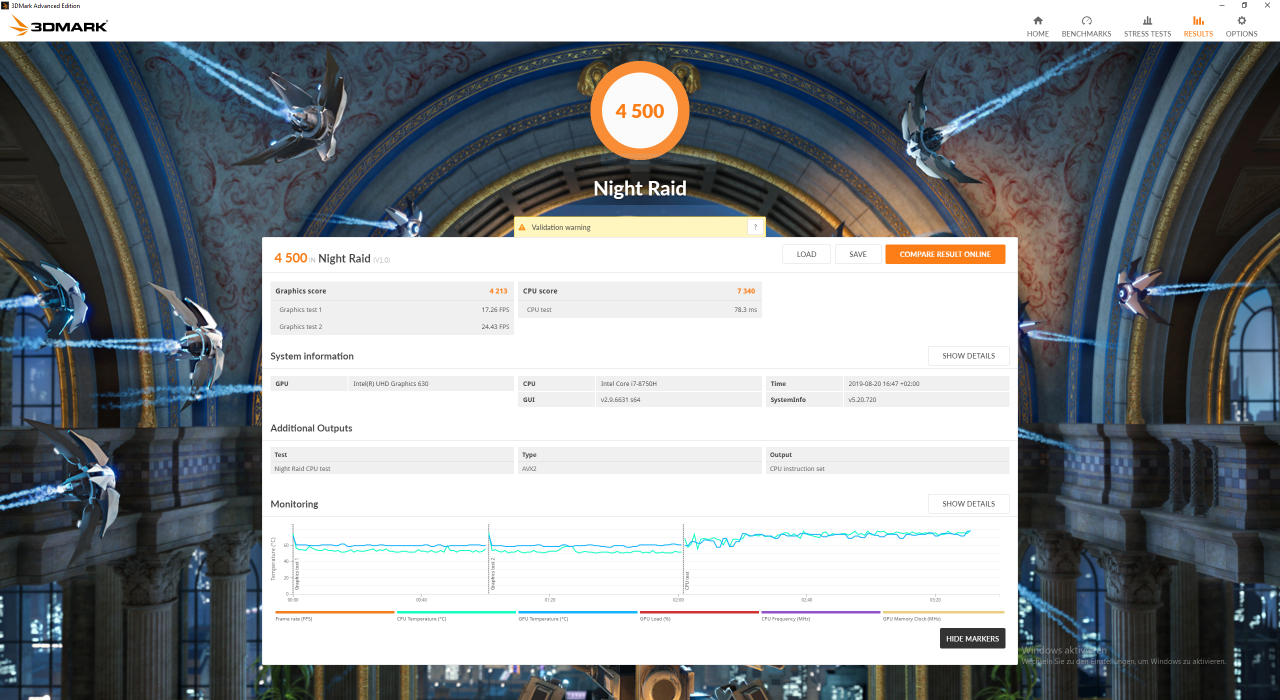This screenshot has height=700, width=1280.
Task: Click the CPU score value 7 340
Action: 746,291
